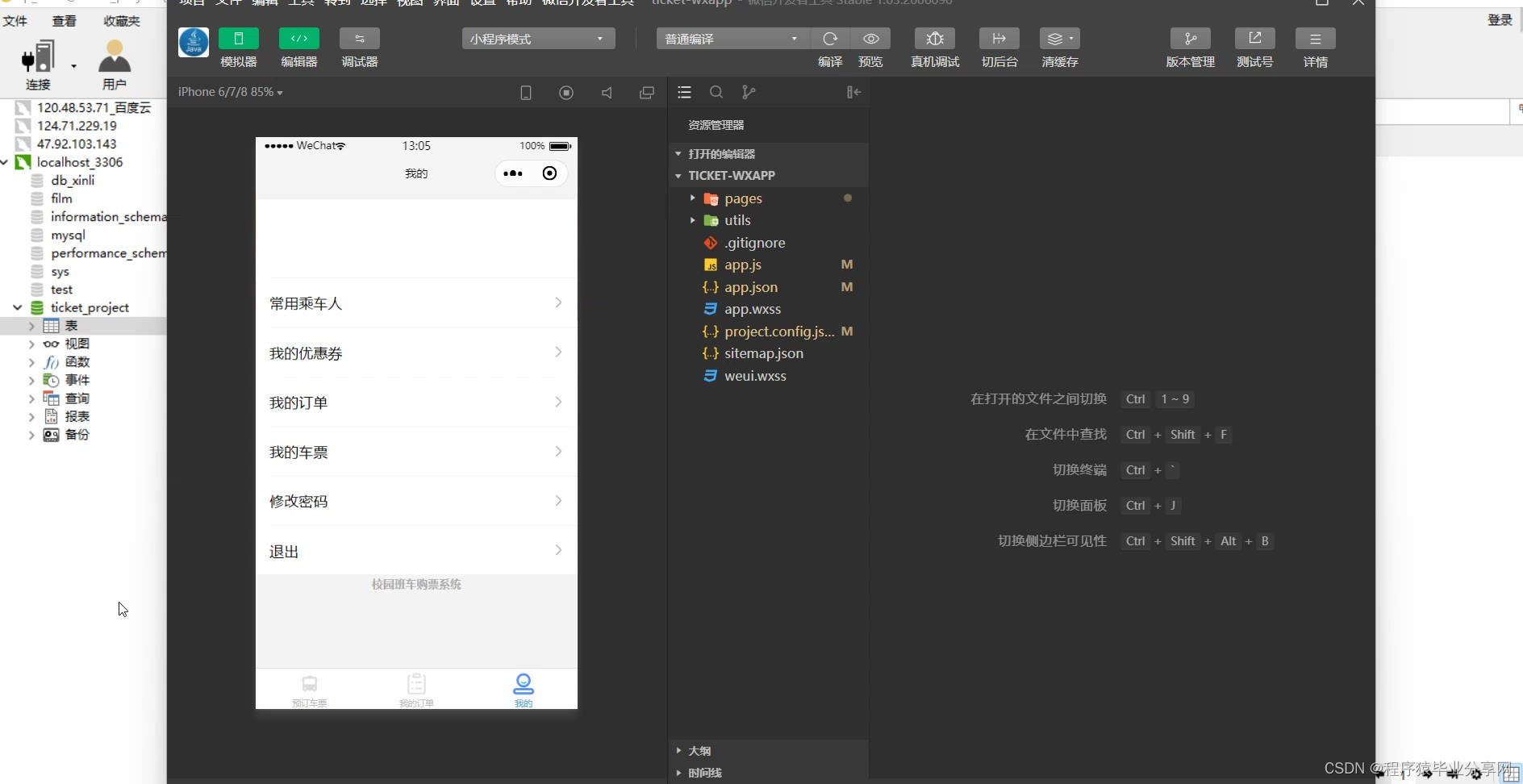1523x784 pixels.
Task: Select the 我的 bottom tab in simulator
Action: (524, 690)
